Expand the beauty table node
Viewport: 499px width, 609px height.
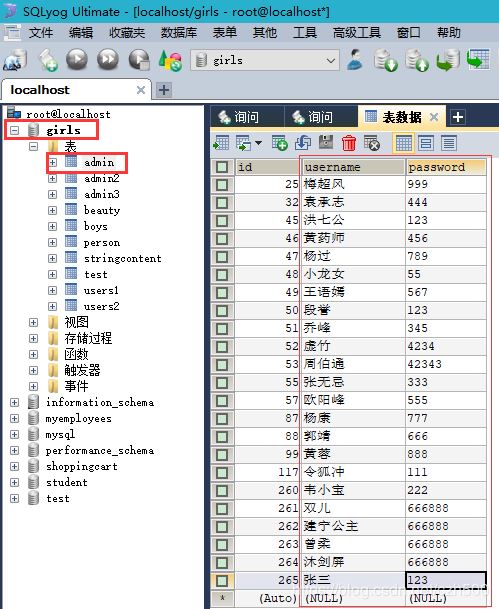pos(52,211)
